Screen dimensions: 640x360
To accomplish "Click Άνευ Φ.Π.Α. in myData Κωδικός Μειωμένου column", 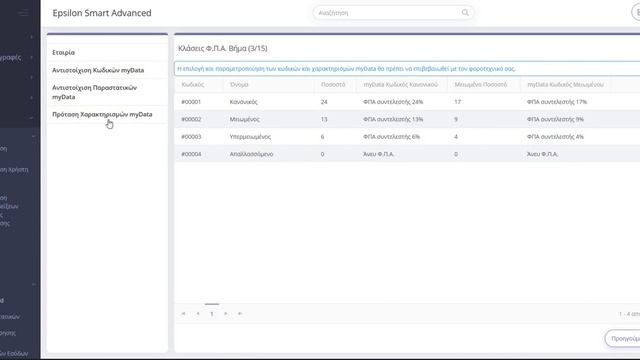I will pyautogui.click(x=542, y=154).
